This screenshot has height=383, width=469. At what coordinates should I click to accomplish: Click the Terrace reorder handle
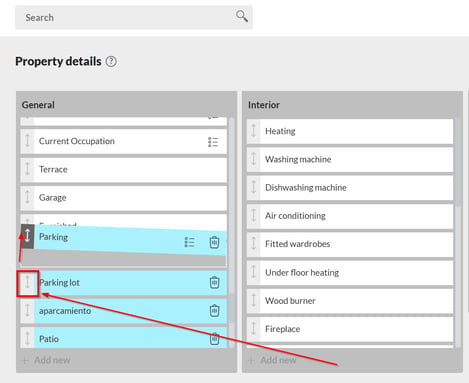tap(27, 170)
